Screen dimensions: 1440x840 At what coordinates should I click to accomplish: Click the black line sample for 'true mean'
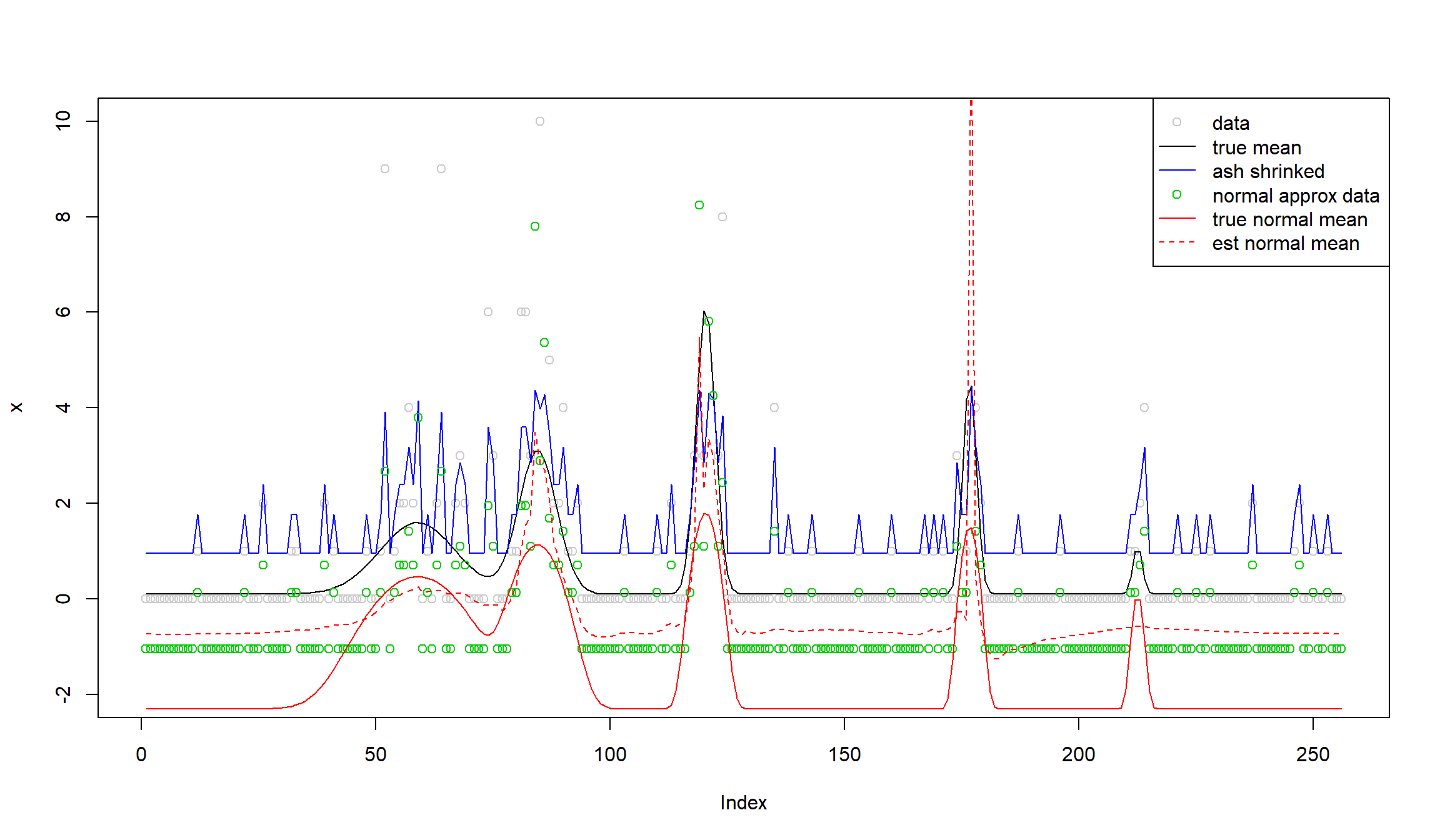pyautogui.click(x=1176, y=146)
